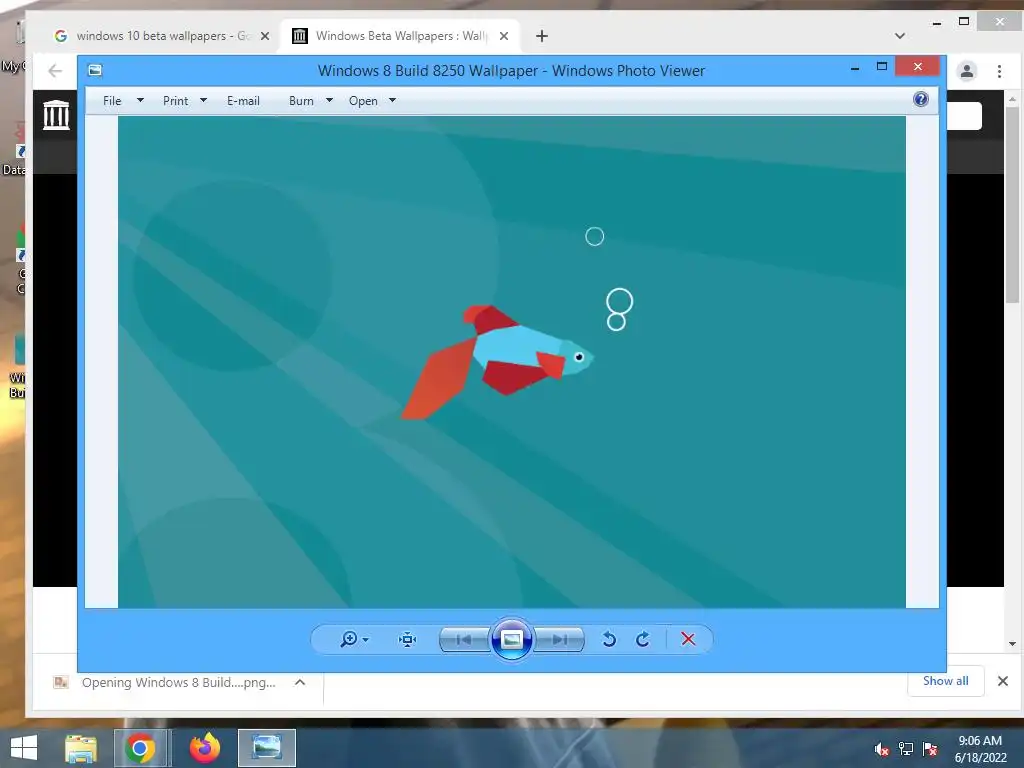Delete photo with red X icon
Image resolution: width=1024 pixels, height=768 pixels.
(688, 639)
